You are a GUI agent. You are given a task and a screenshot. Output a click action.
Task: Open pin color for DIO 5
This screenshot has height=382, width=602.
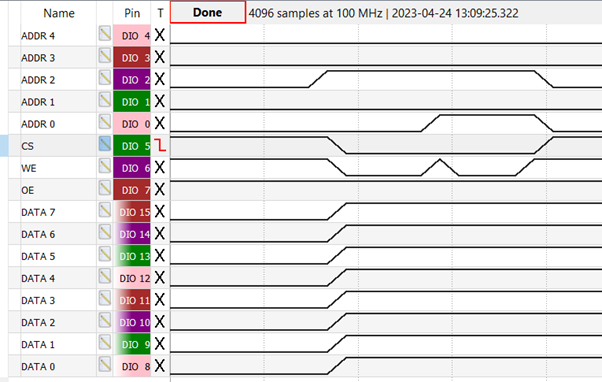pos(132,146)
